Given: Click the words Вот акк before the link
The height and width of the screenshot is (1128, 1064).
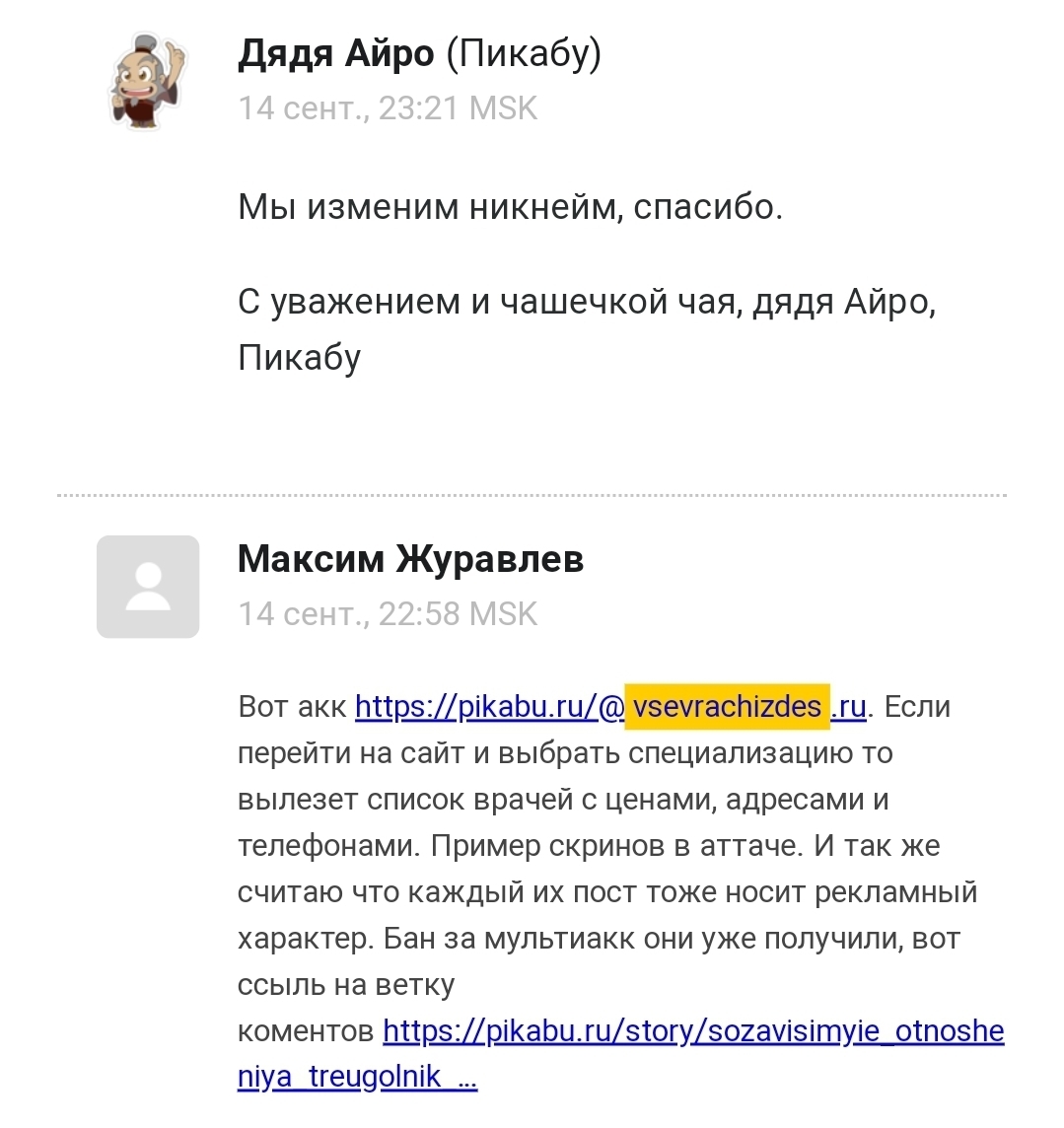Looking at the screenshot, I should [x=293, y=706].
